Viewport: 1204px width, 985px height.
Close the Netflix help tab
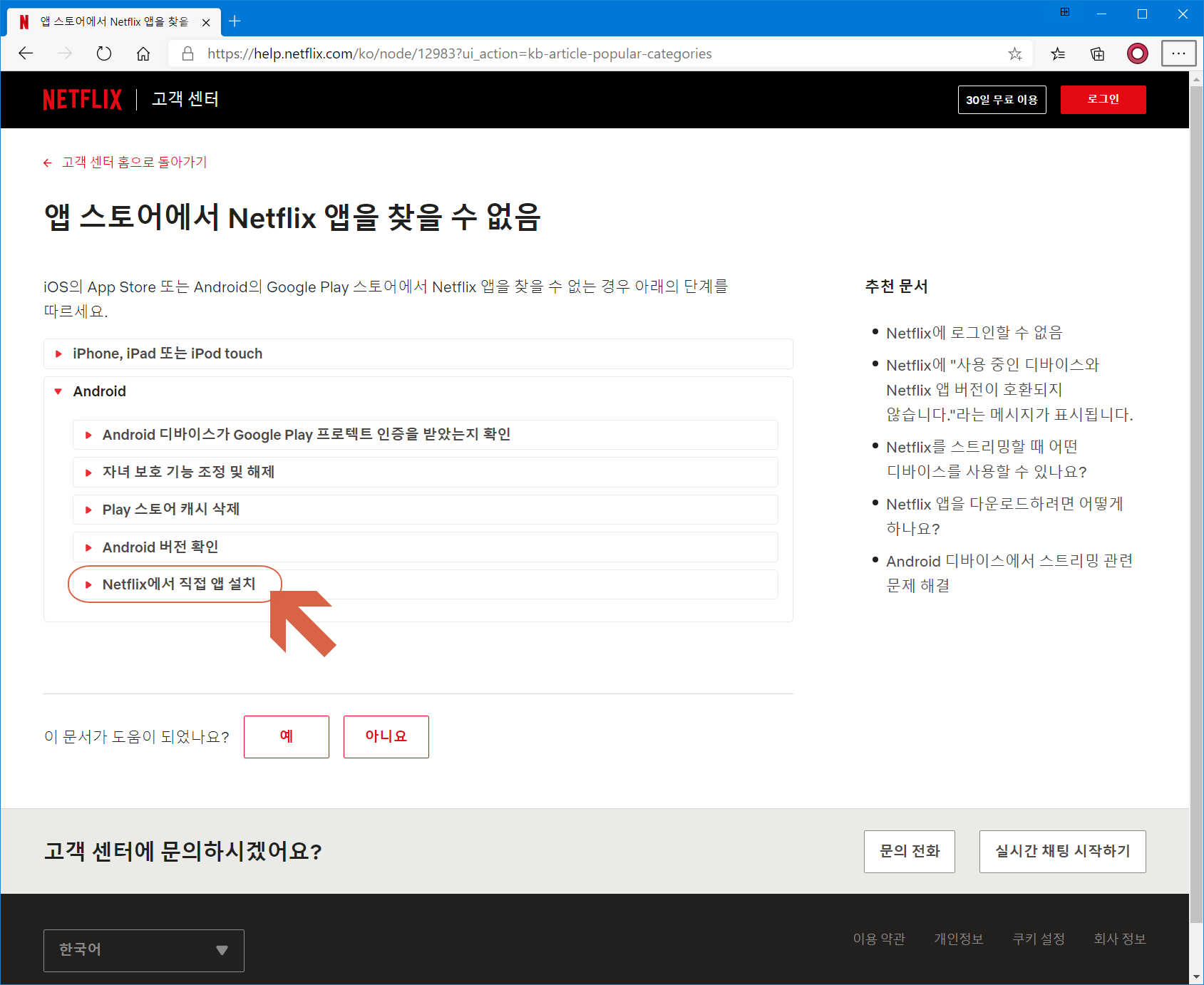(206, 22)
